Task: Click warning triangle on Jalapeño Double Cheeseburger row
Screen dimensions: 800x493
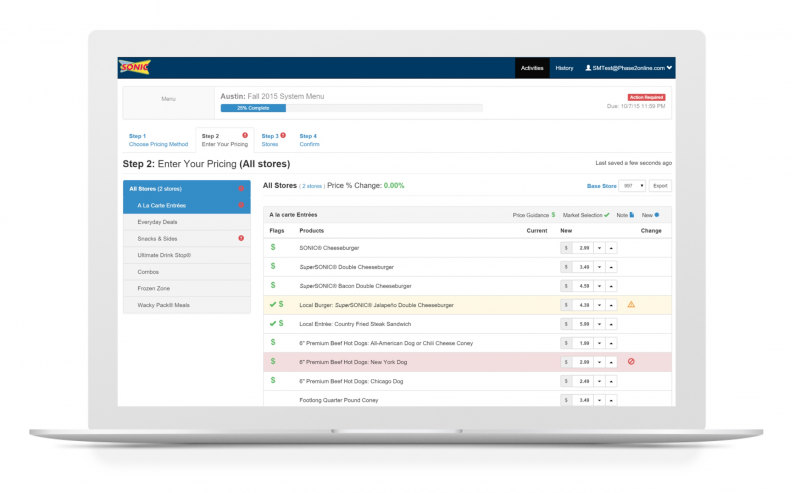Action: click(631, 304)
